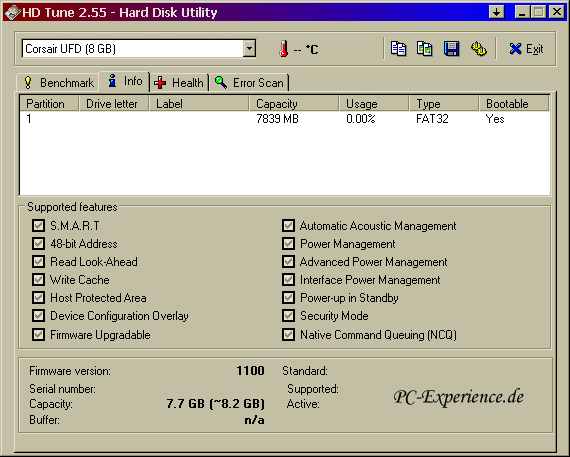
Task: Toggle the Power Management checkbox
Action: (x=289, y=243)
